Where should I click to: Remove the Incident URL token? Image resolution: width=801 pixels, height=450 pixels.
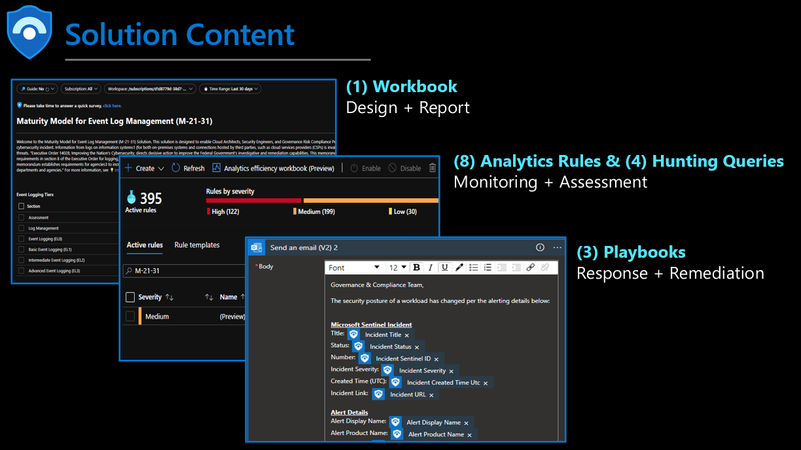tap(431, 395)
